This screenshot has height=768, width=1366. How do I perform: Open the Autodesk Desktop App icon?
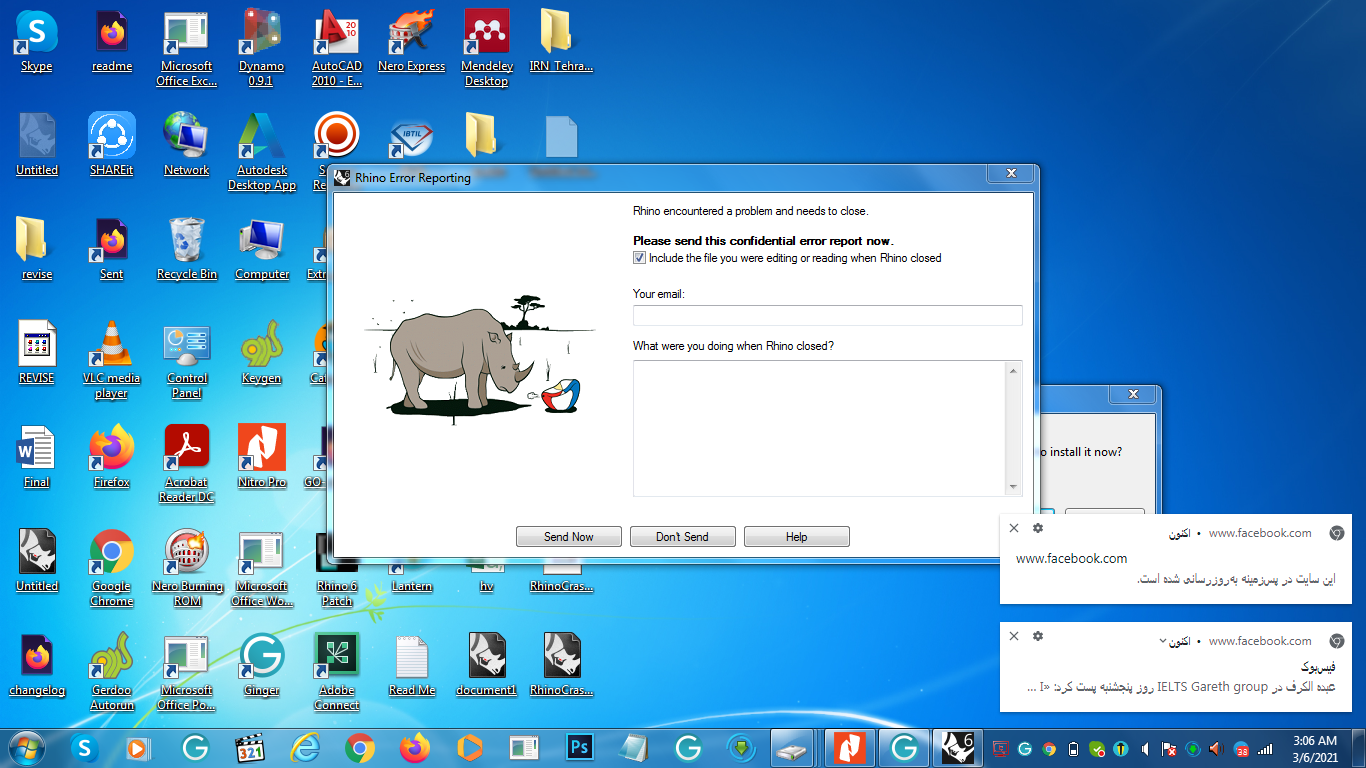pyautogui.click(x=262, y=151)
